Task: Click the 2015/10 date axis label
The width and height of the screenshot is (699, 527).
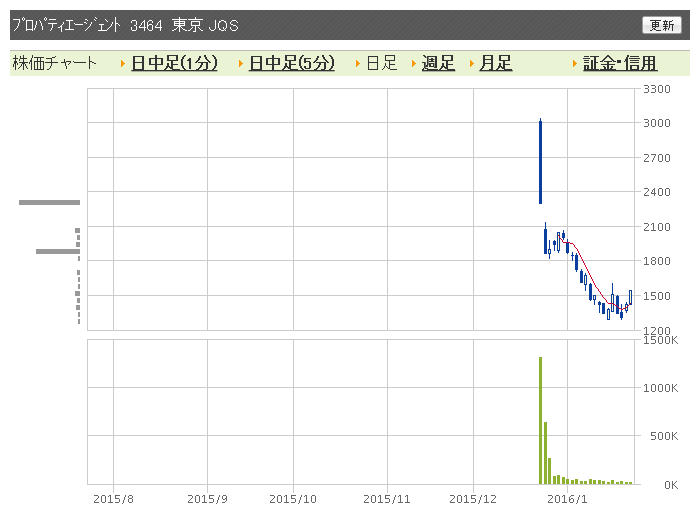Action: (x=293, y=499)
